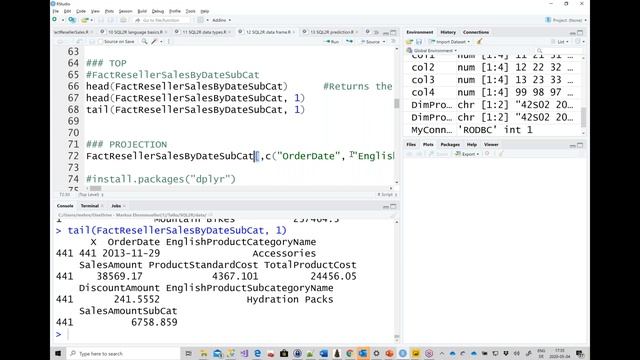This screenshot has height=360, width=640.
Task: Switch to 11 SQL2R data types.R tab
Action: [x=204, y=32]
